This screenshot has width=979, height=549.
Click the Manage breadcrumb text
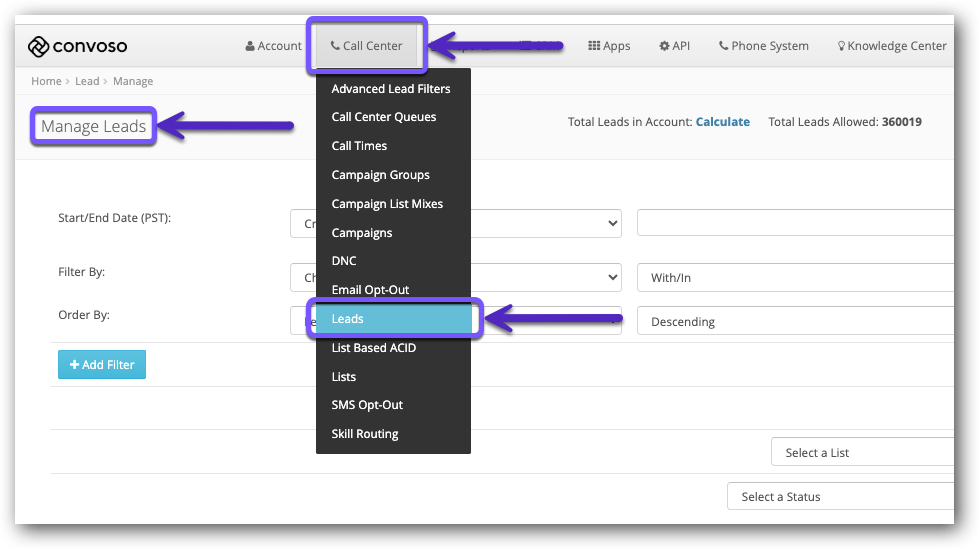(133, 81)
